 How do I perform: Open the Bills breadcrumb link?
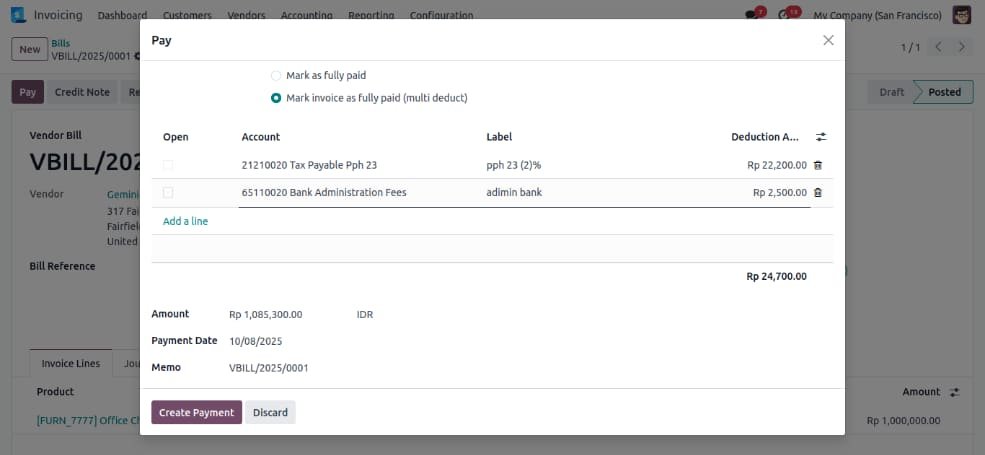[61, 43]
